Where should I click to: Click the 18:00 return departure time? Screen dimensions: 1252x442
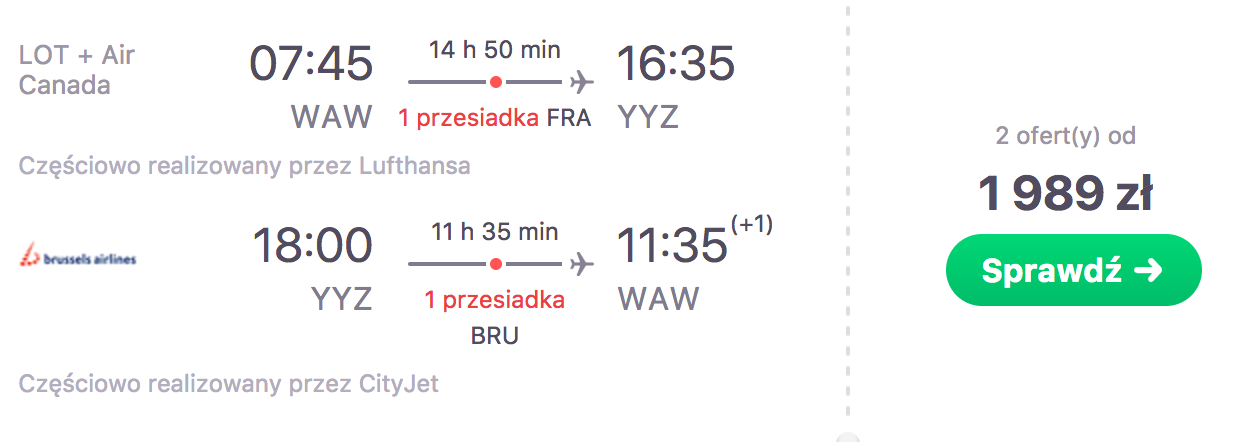pos(312,245)
